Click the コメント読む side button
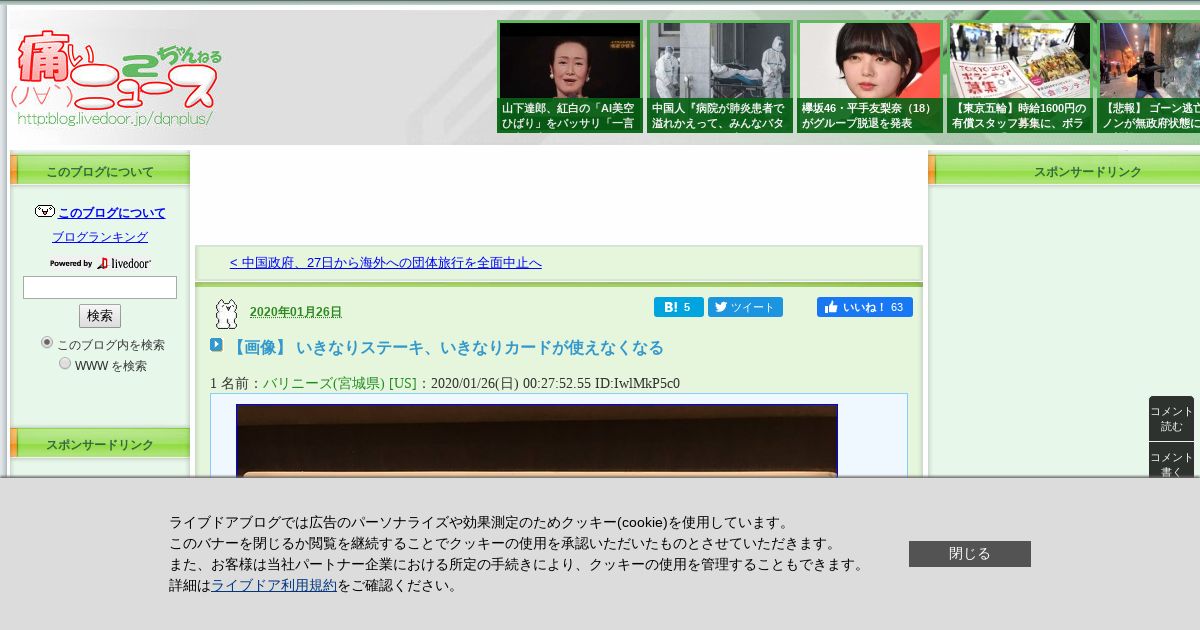1200x630 pixels. pyautogui.click(x=1171, y=419)
